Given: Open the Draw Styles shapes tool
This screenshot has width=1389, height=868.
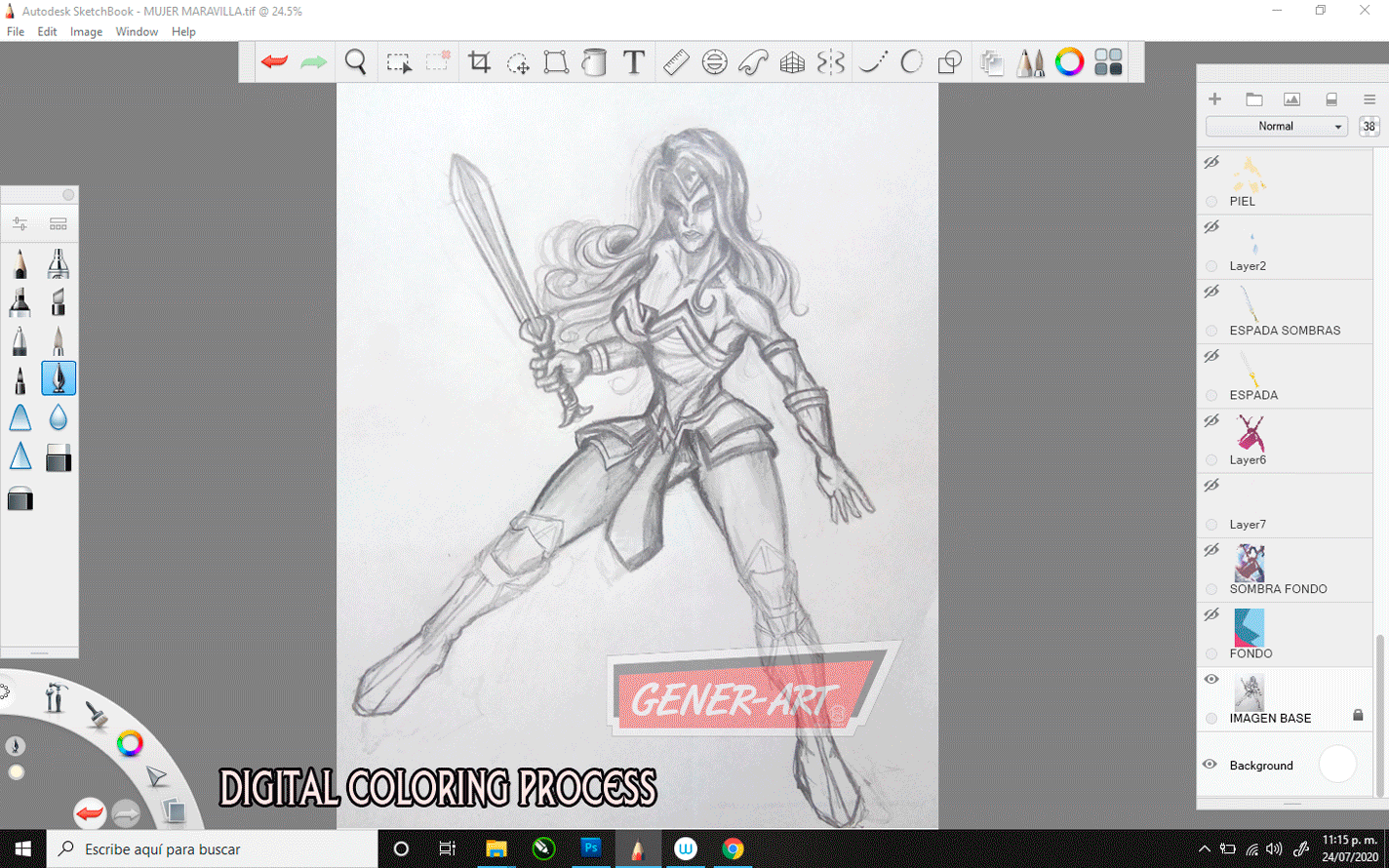Looking at the screenshot, I should click(x=950, y=62).
